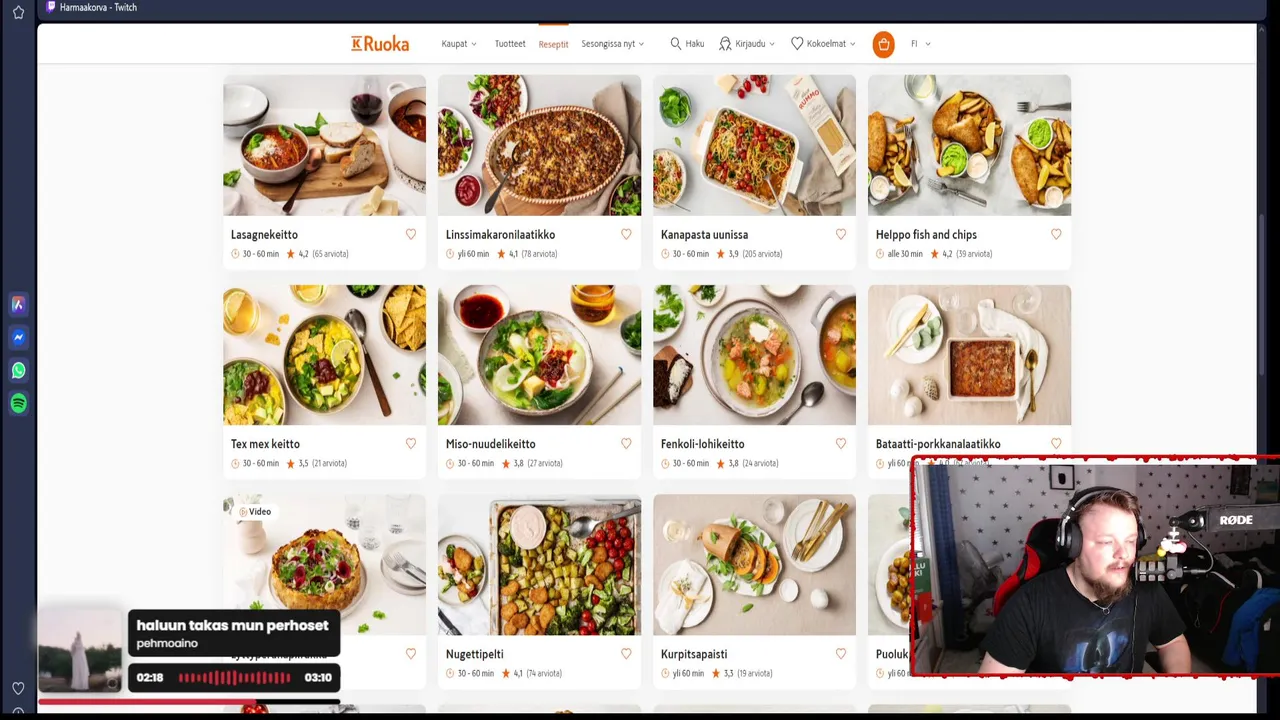The image size is (1280, 720).
Task: Seek within the music player progress bar
Action: click(x=234, y=677)
